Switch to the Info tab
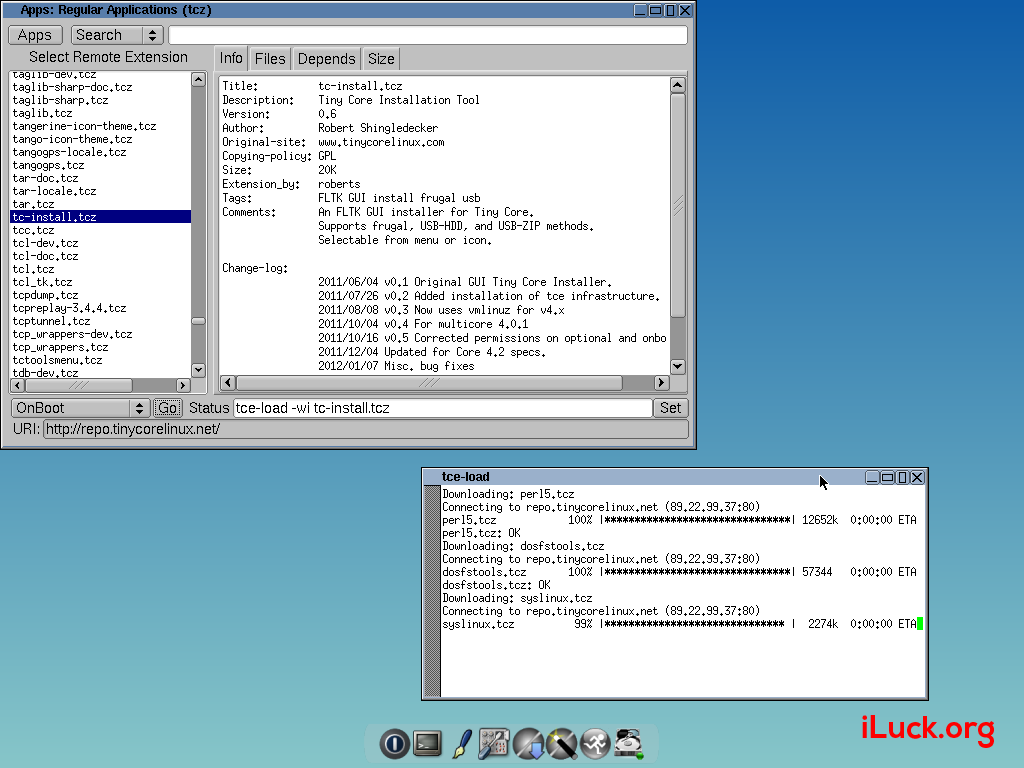 coord(231,59)
